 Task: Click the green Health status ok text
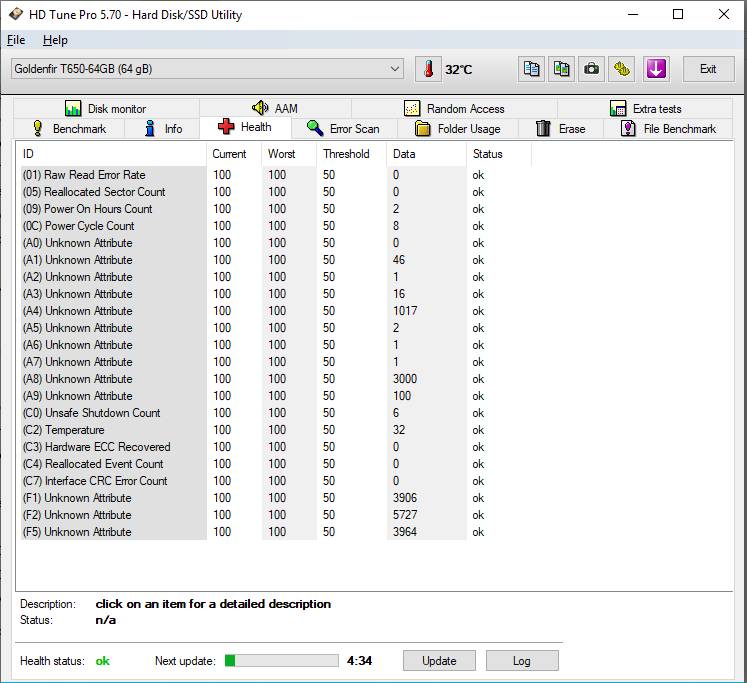(x=102, y=661)
